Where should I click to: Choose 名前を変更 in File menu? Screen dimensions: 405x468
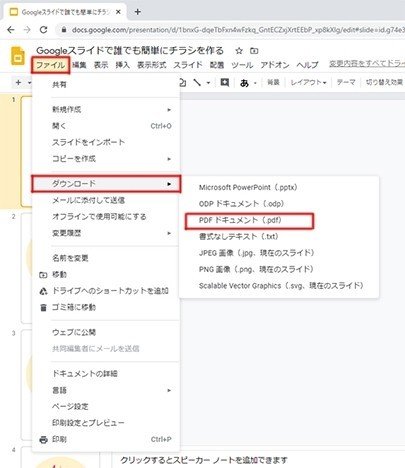pos(106,258)
